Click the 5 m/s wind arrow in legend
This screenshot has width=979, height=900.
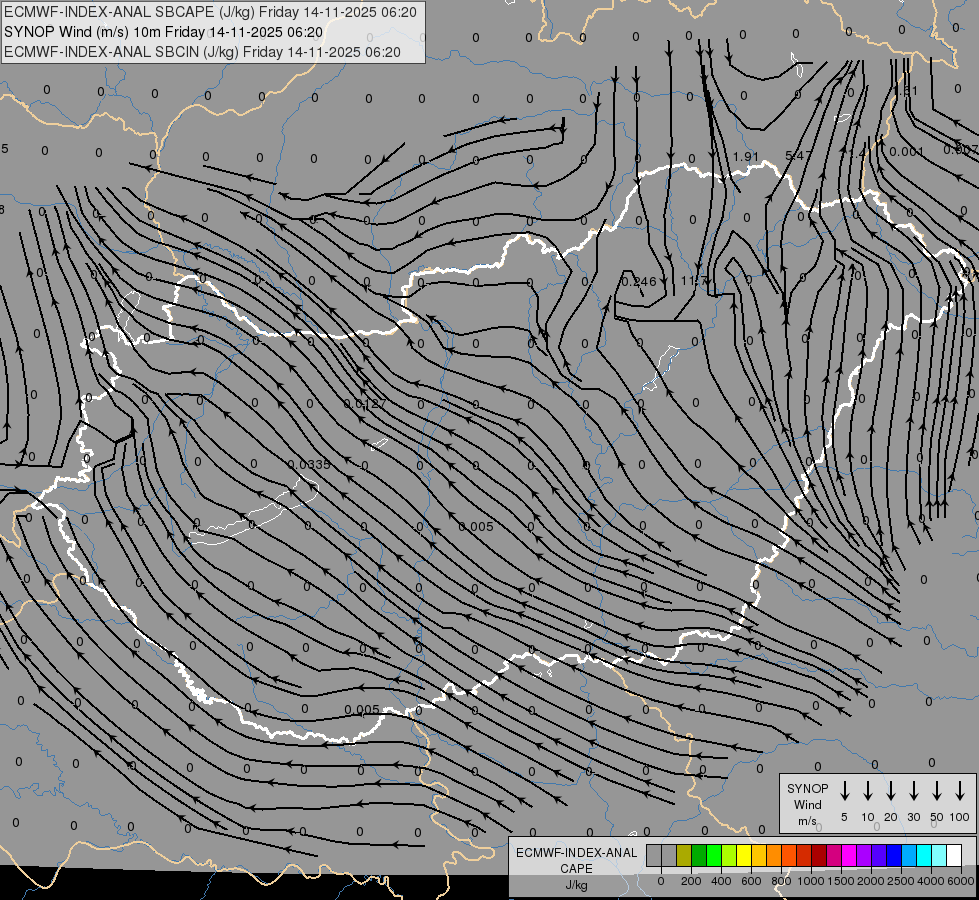tap(845, 791)
